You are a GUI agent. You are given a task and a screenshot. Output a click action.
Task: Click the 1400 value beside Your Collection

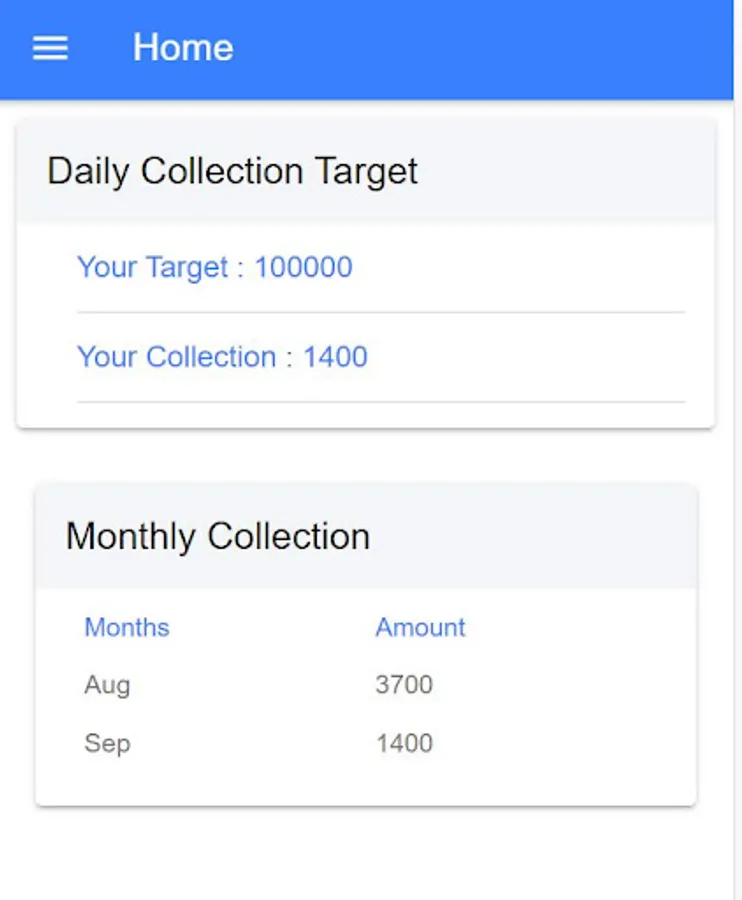point(335,357)
